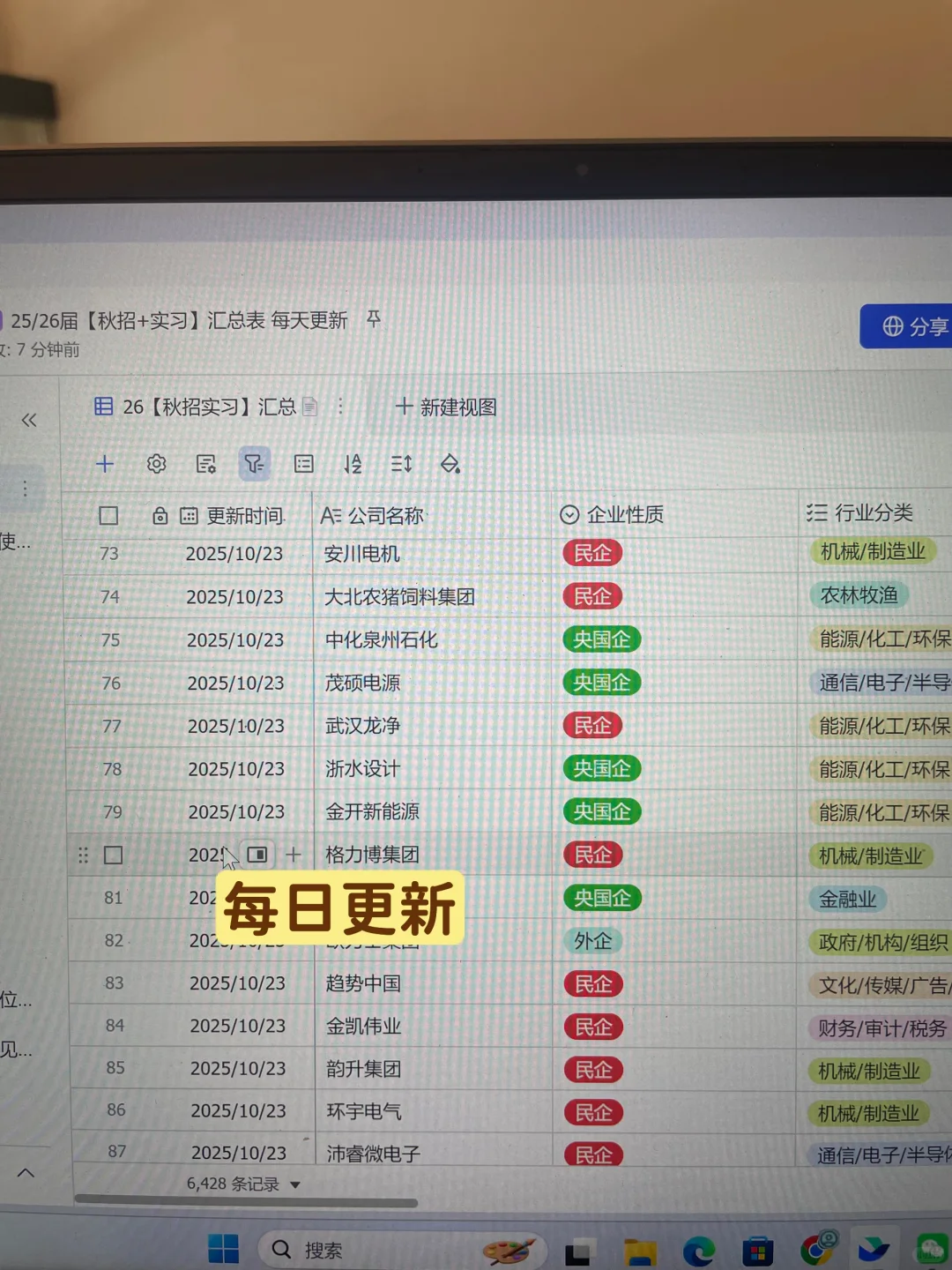Click 新建视图 to create a new view
Screen dimensions: 952x1270
[x=445, y=407]
